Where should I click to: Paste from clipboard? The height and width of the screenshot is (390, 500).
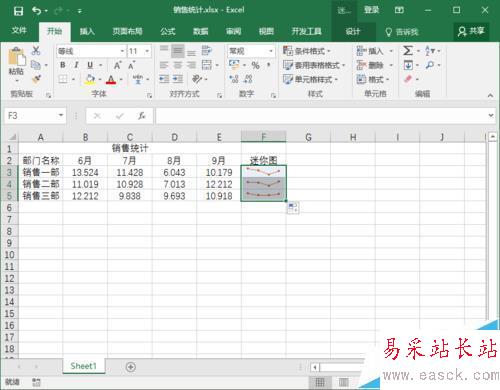(x=16, y=61)
